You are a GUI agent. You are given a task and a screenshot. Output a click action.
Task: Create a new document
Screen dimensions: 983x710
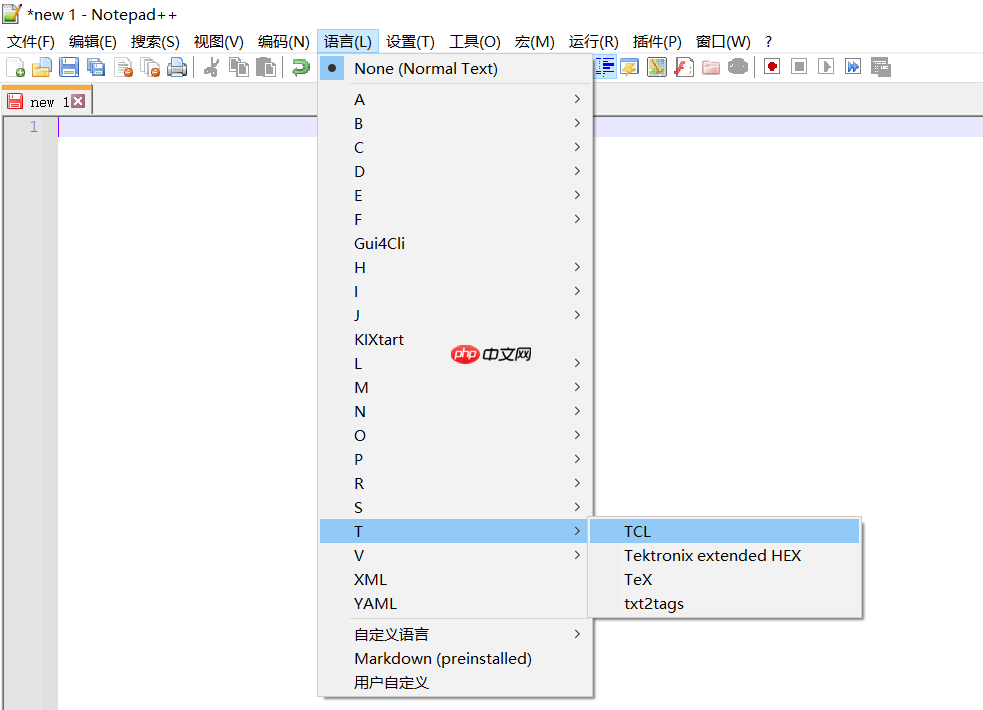pos(14,66)
